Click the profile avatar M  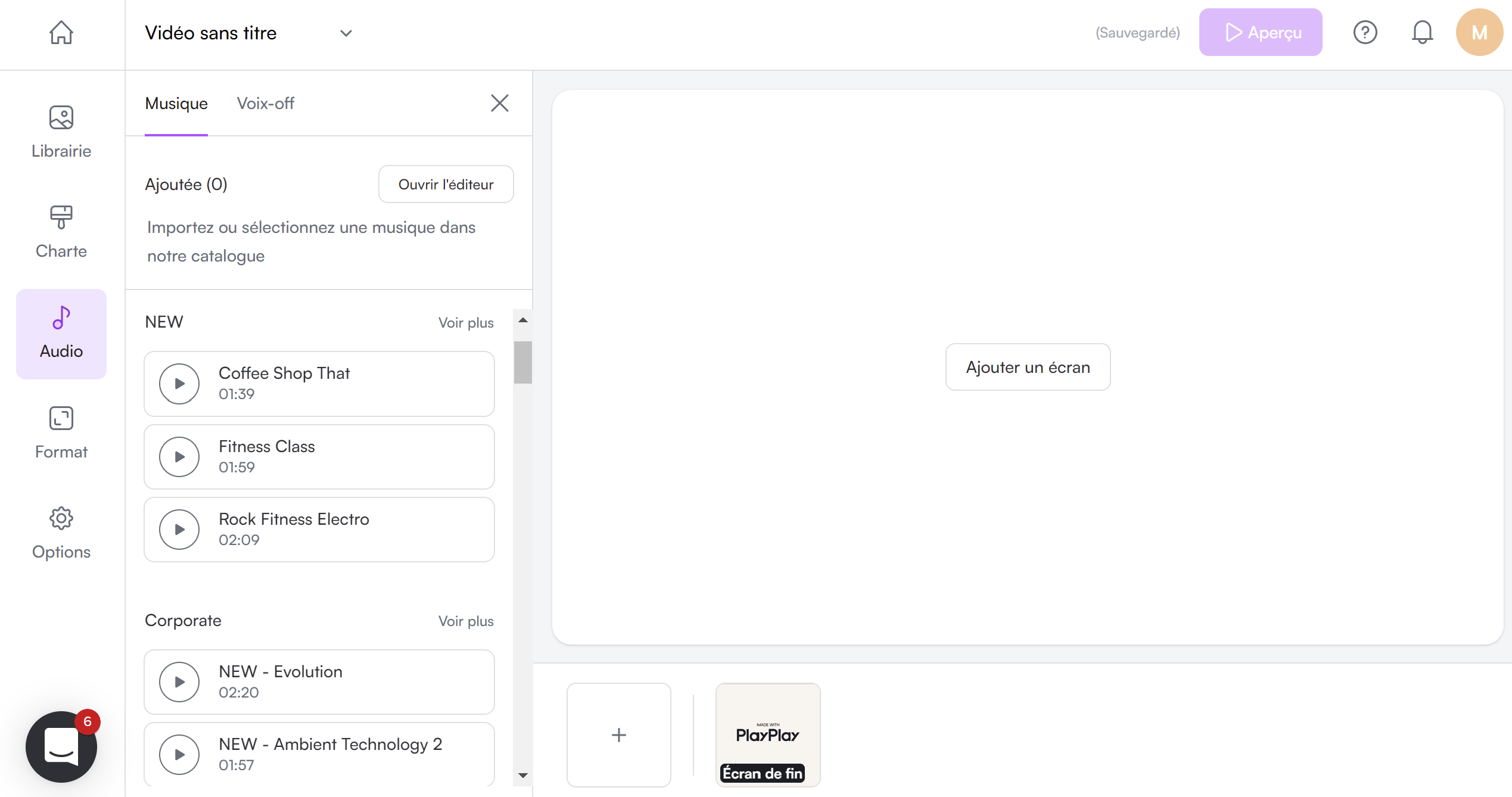click(x=1479, y=32)
